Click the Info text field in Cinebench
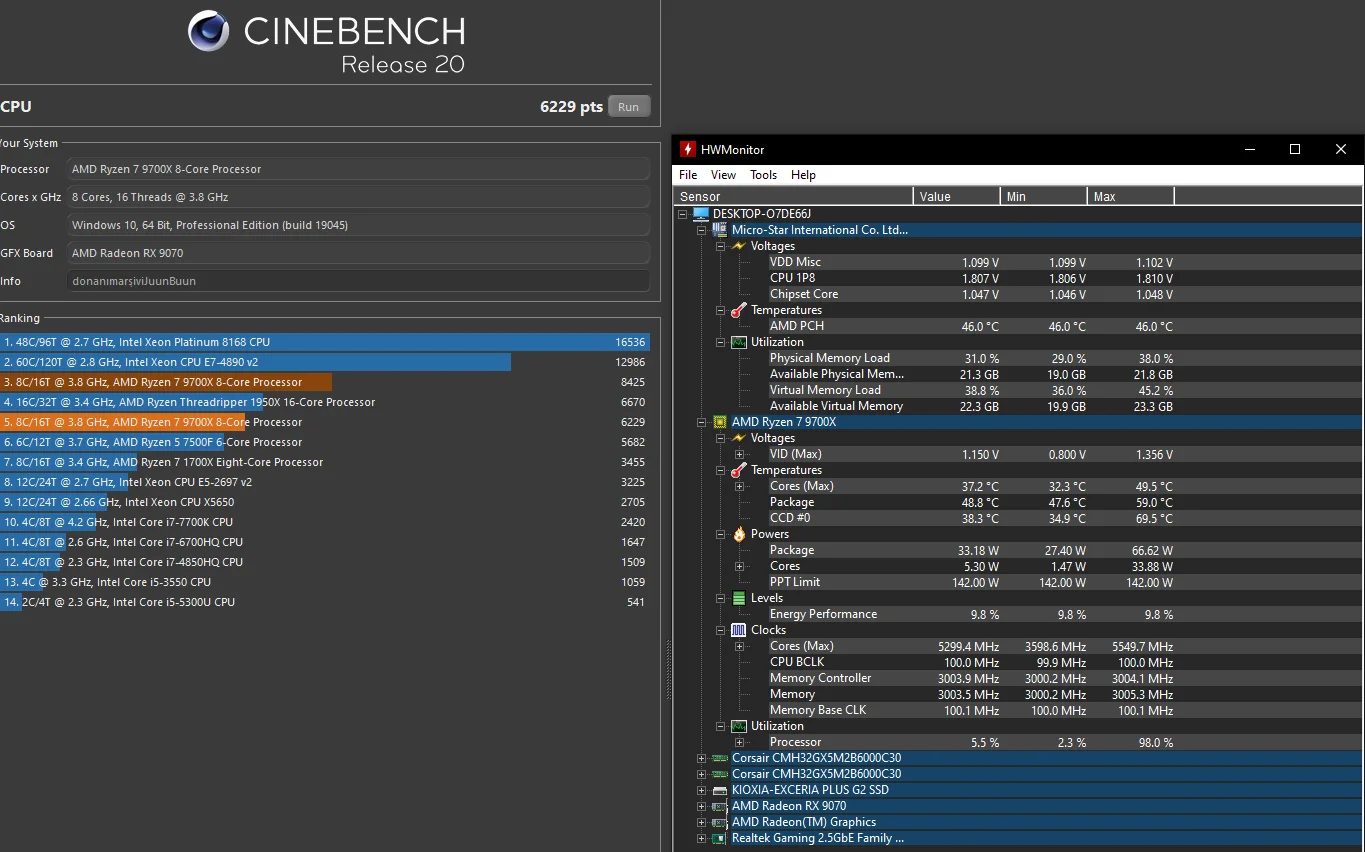This screenshot has height=852, width=1365. point(358,281)
